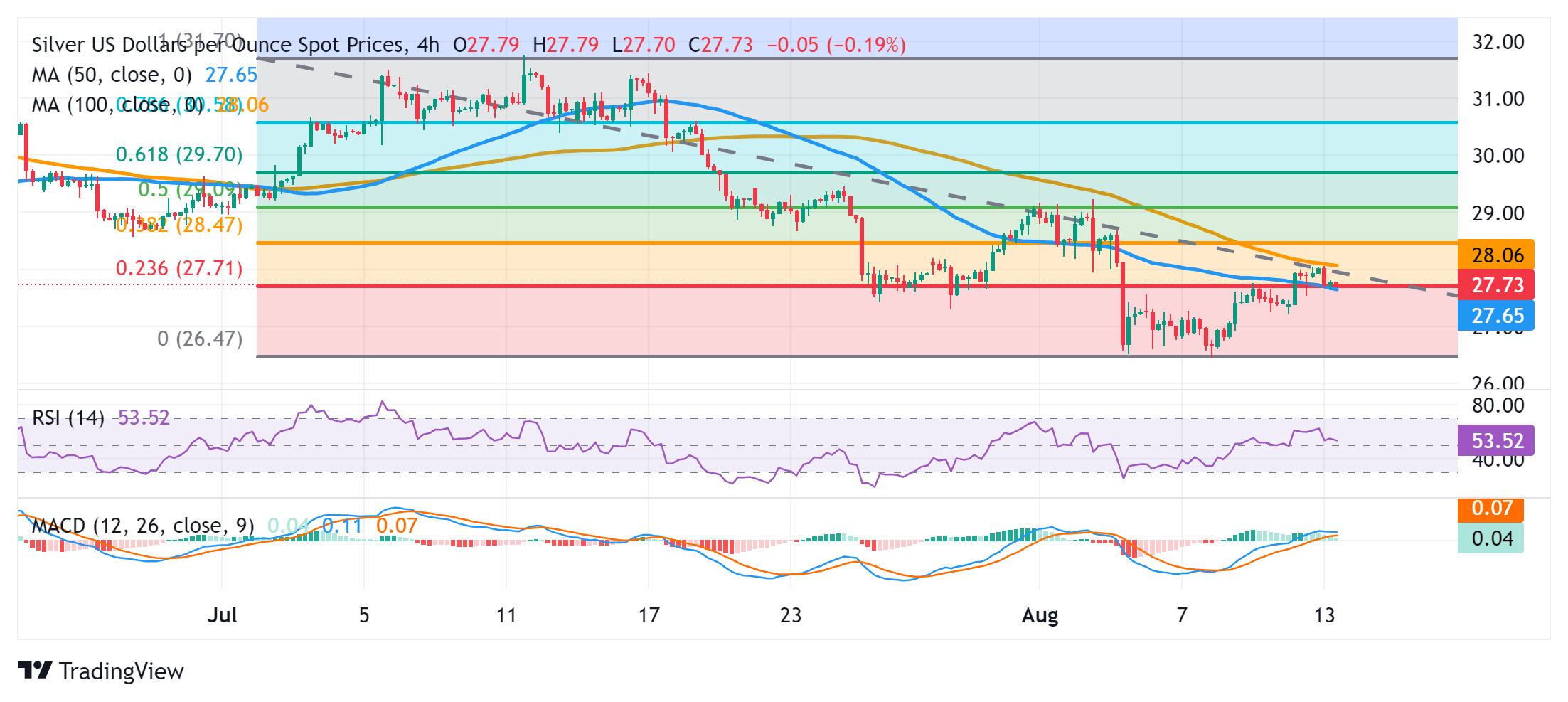The image size is (1568, 702).
Task: Select the 0.236 (27.71) Fibonacci level label
Action: coord(178,268)
